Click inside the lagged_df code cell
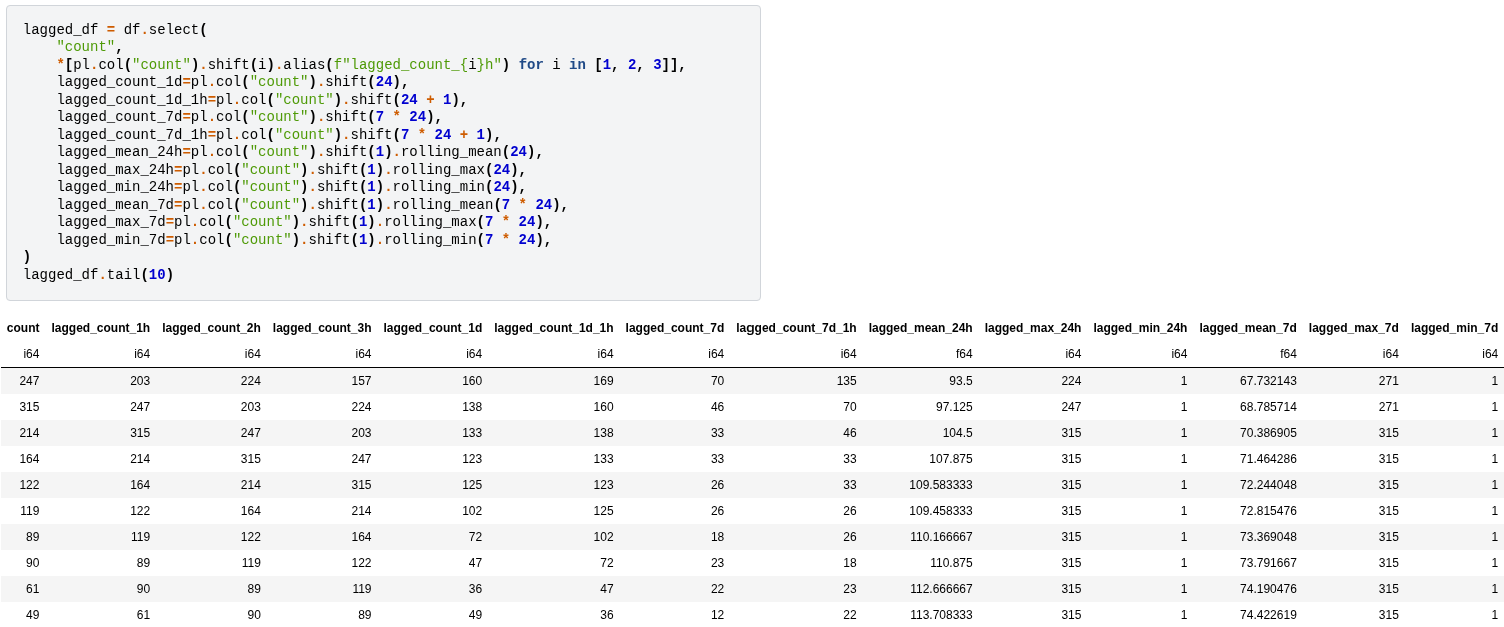This screenshot has width=1504, height=627. click(383, 152)
